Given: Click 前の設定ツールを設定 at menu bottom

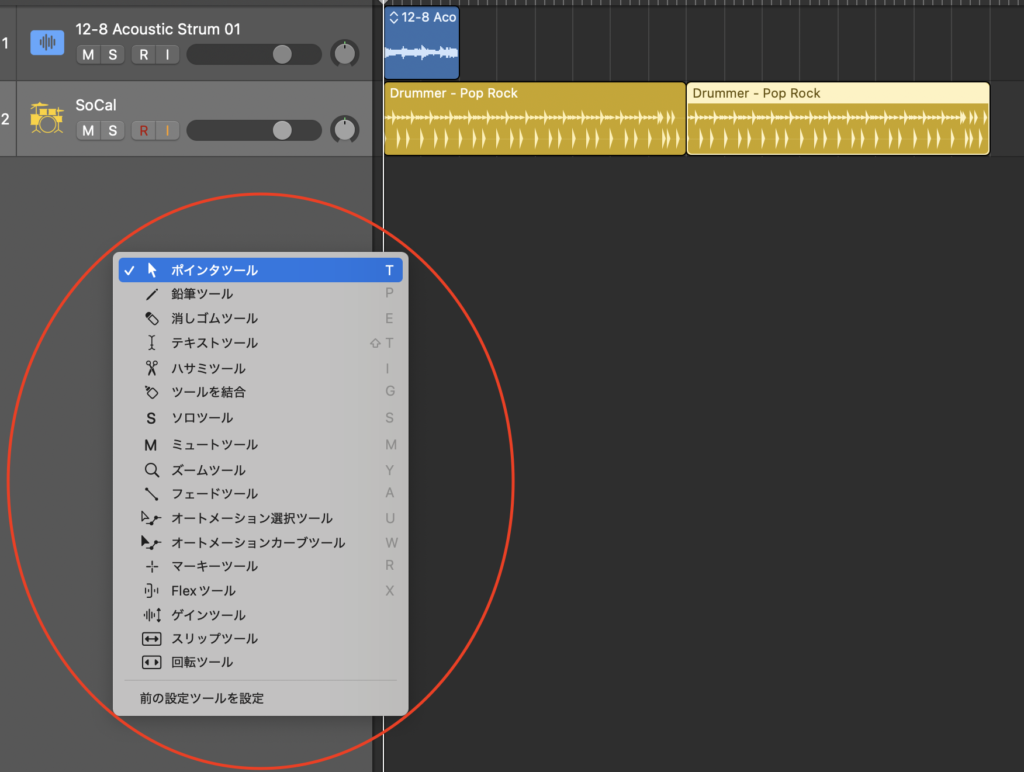Looking at the screenshot, I should coord(202,698).
